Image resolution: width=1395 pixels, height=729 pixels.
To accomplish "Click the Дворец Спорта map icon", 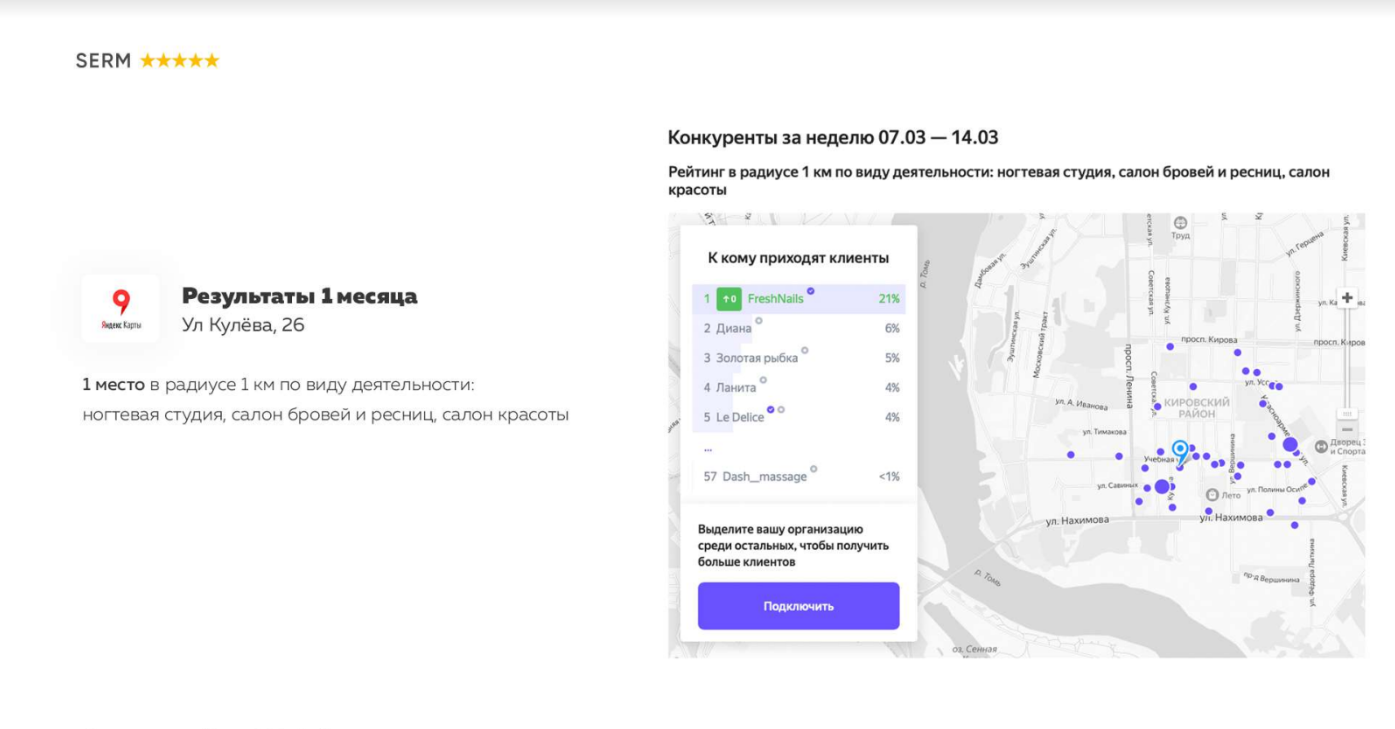I will point(1321,445).
